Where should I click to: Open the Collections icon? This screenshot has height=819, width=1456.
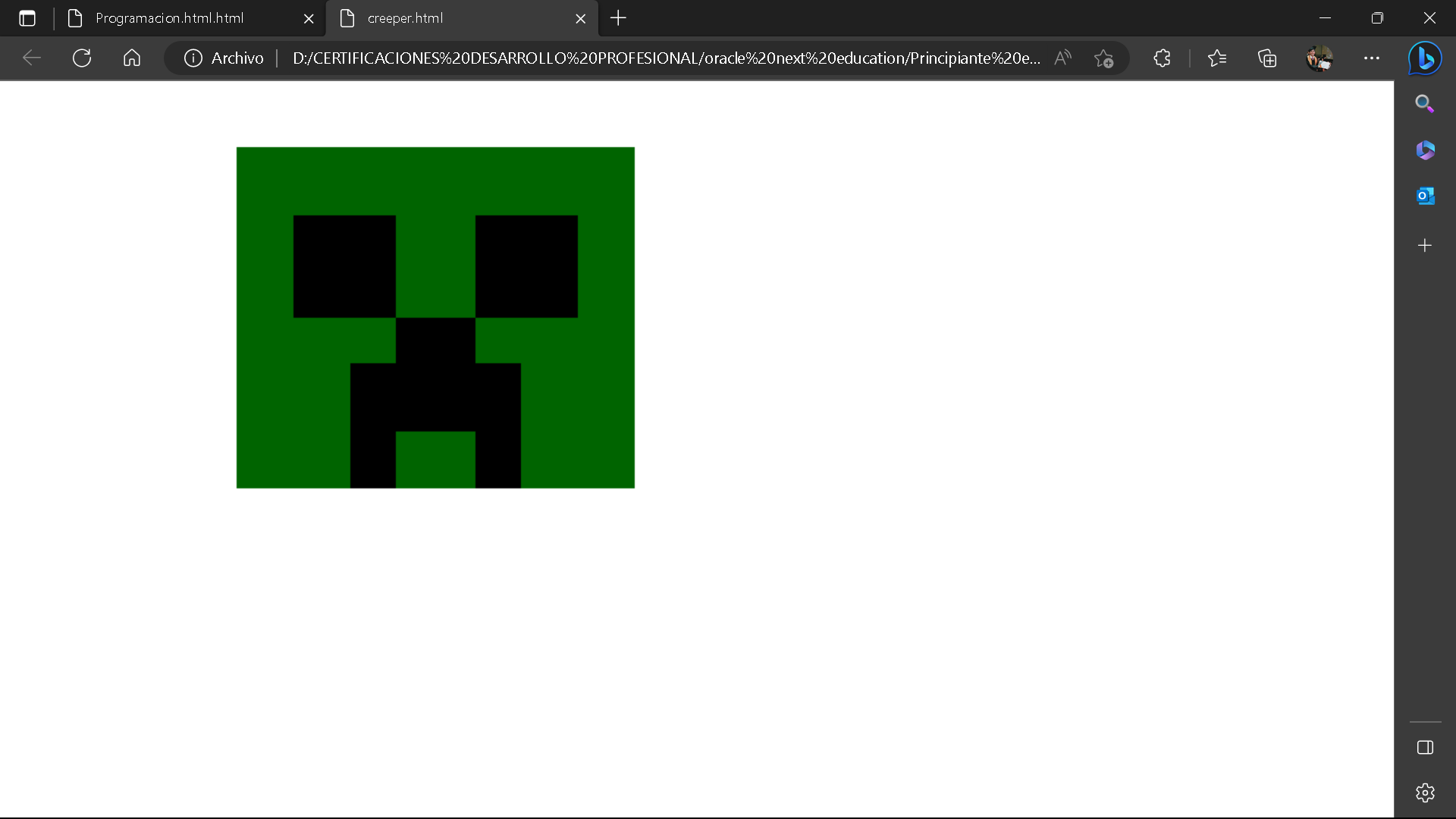[1267, 58]
